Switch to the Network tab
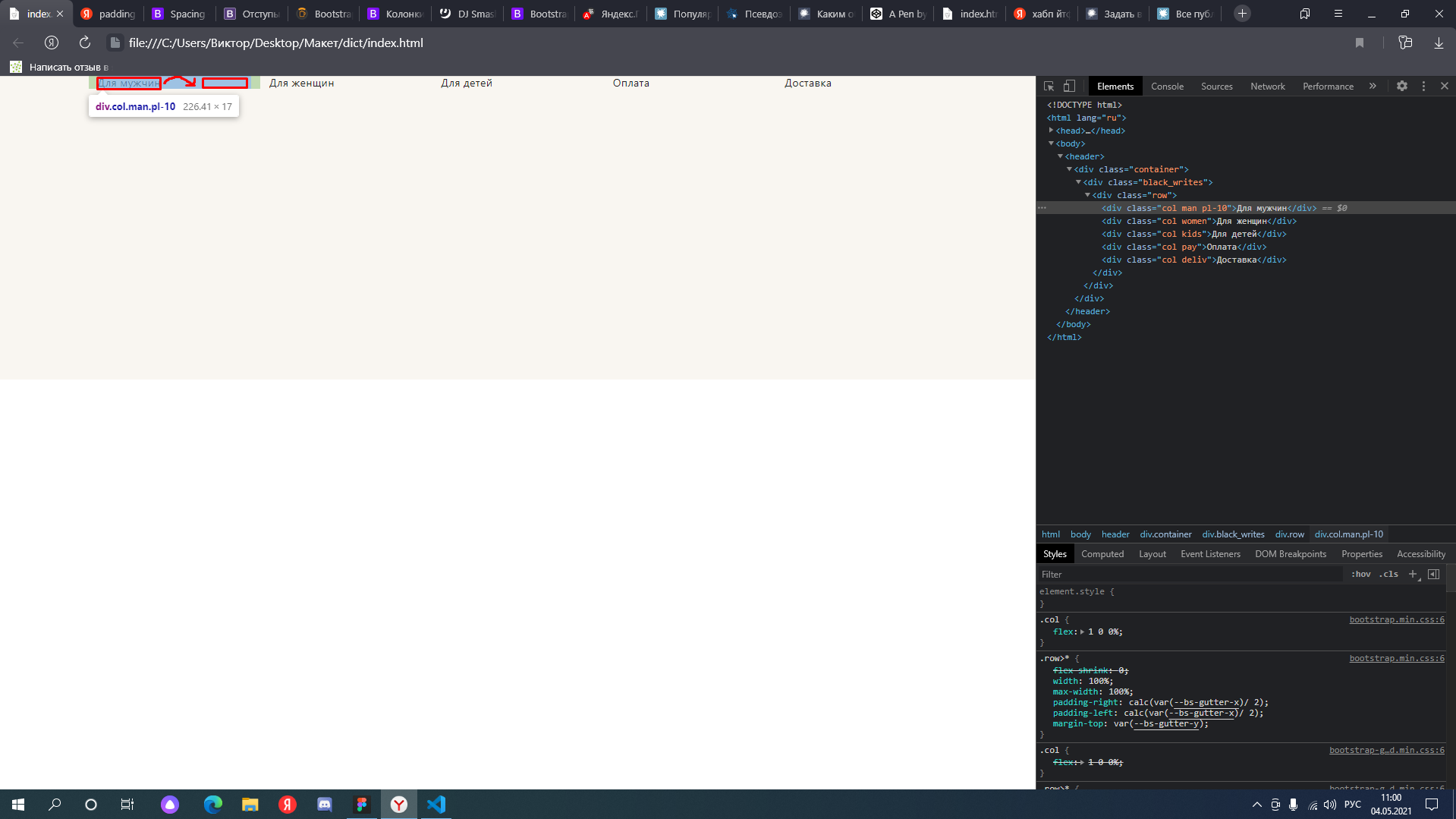The height and width of the screenshot is (819, 1456). click(x=1268, y=87)
